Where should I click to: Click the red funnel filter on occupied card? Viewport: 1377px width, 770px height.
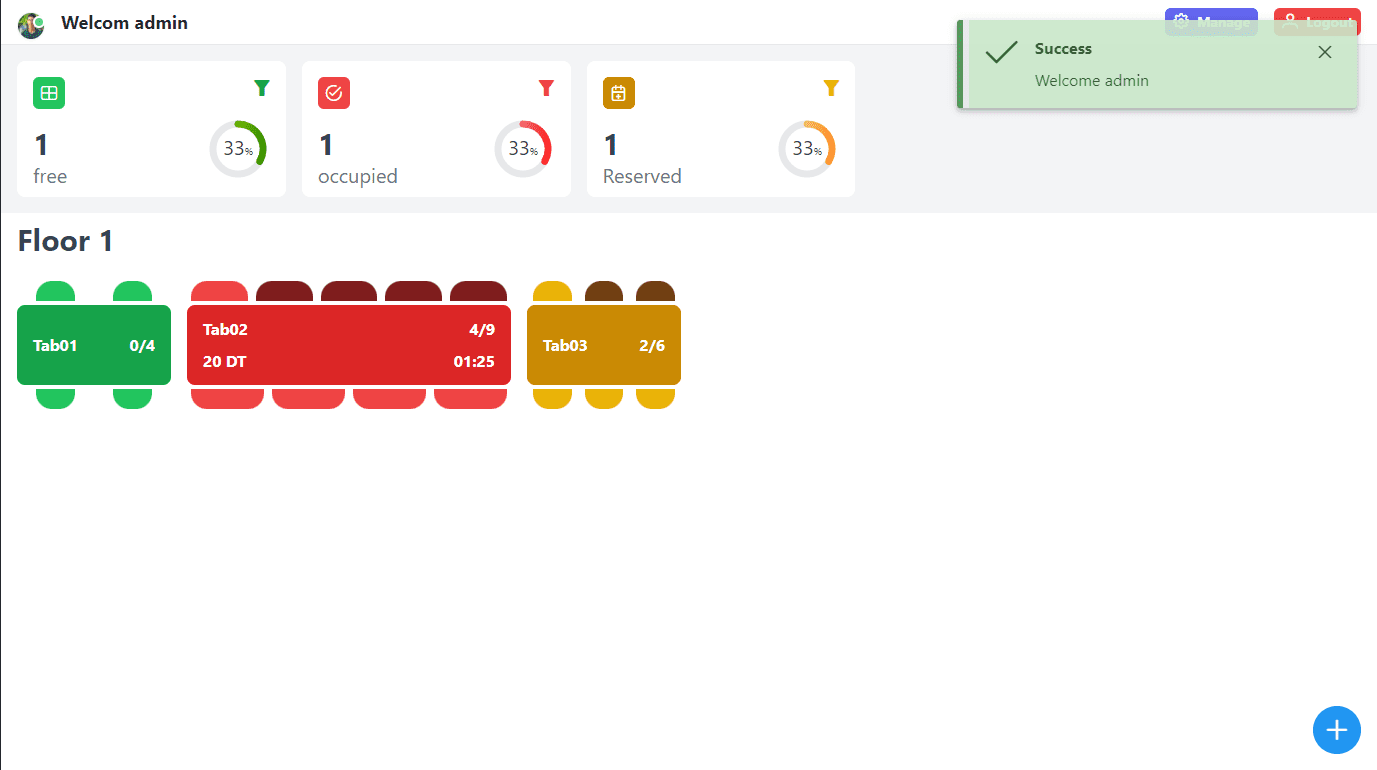point(546,88)
